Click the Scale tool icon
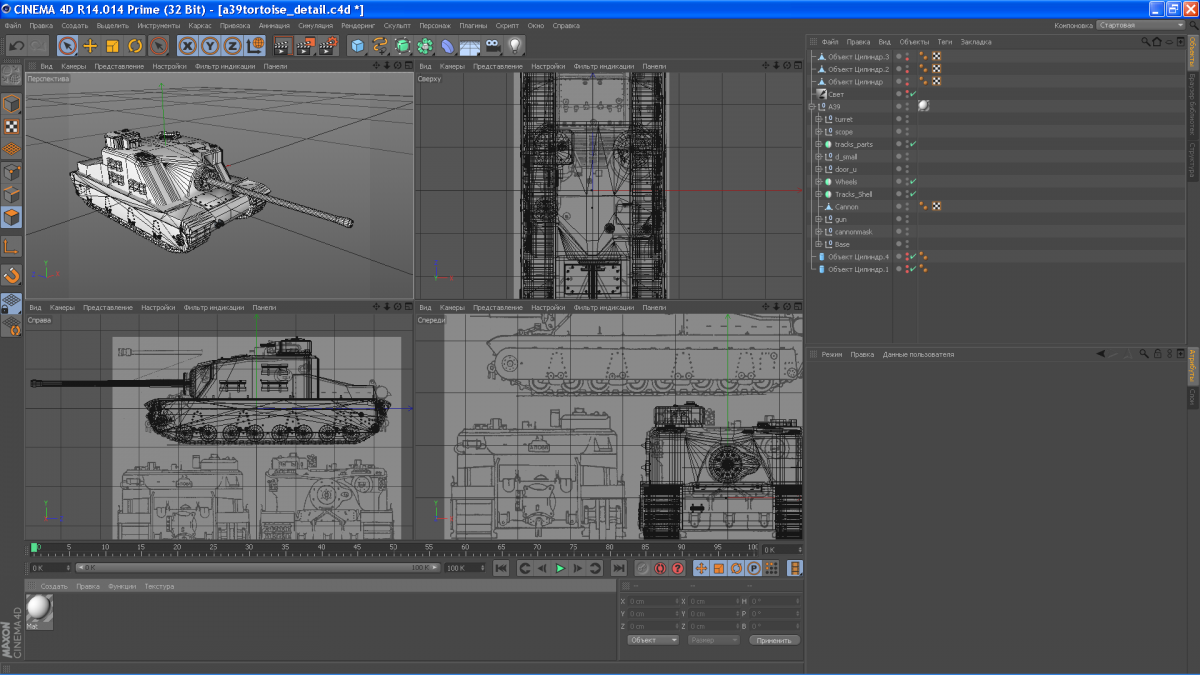 click(112, 45)
